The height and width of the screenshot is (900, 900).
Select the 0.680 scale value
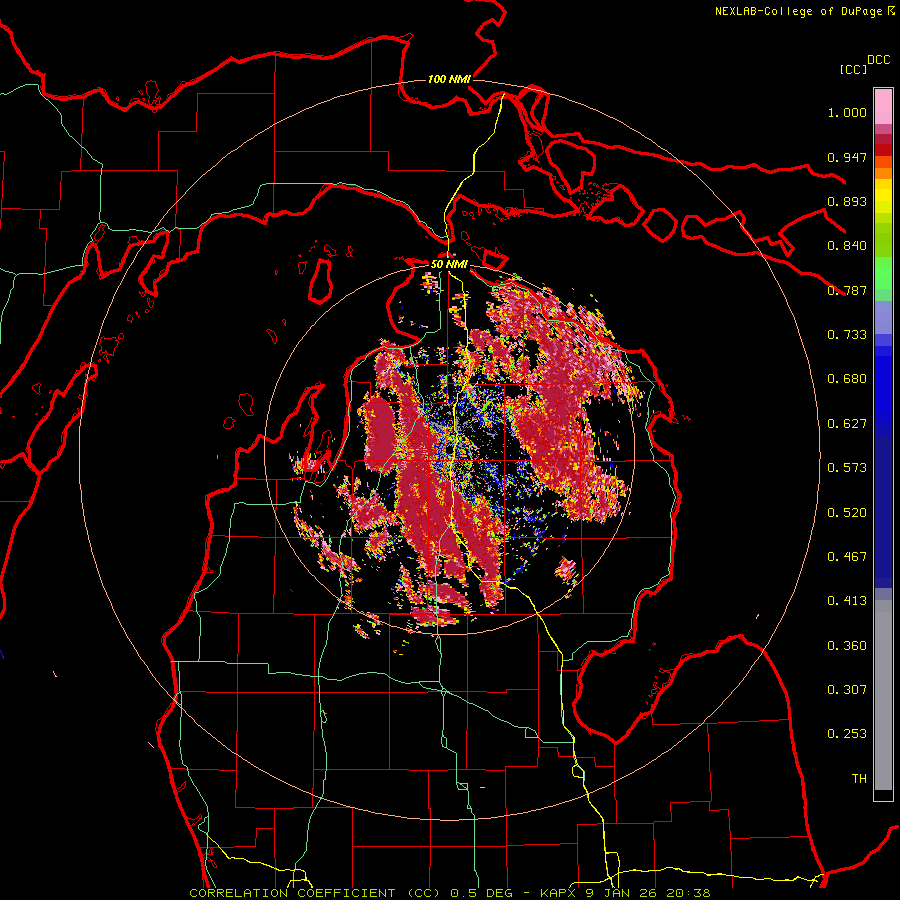click(847, 379)
